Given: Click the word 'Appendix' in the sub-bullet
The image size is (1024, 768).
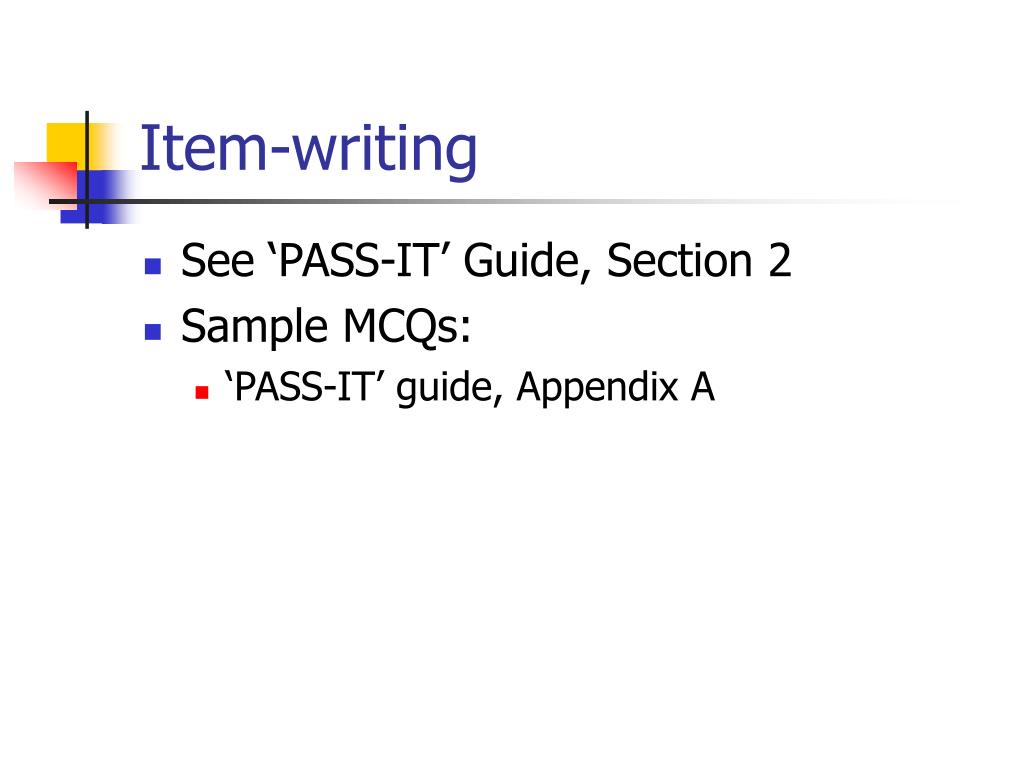Looking at the screenshot, I should 597,388.
